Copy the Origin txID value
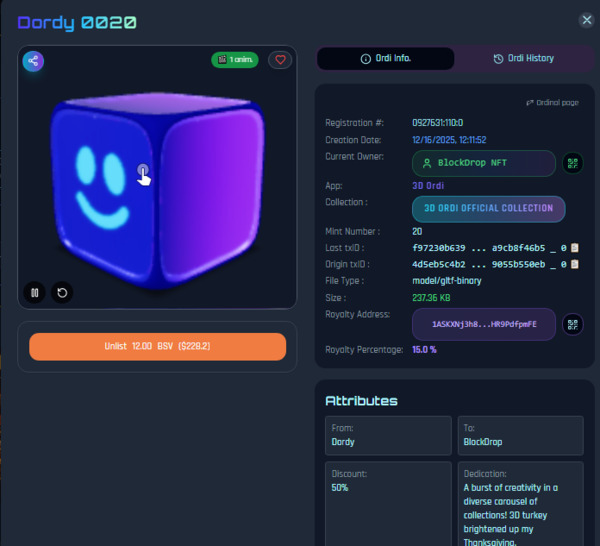Viewport: 600px width, 546px height. click(574, 264)
